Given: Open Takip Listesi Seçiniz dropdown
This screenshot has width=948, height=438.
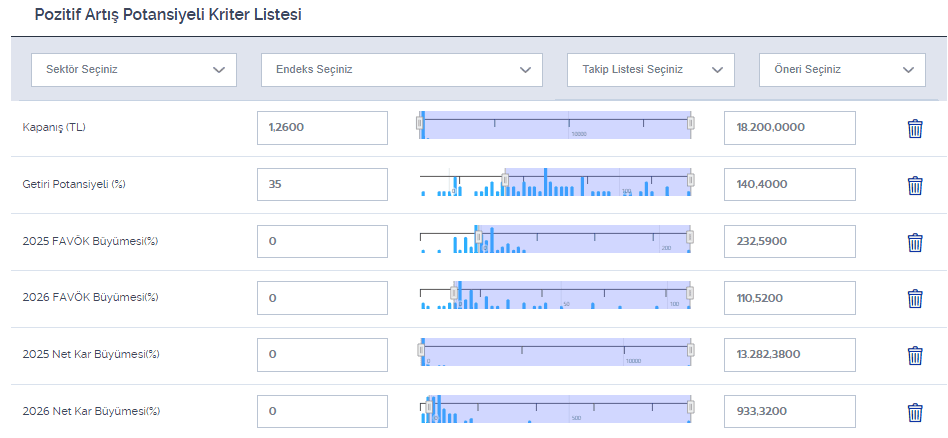Looking at the screenshot, I should [650, 70].
